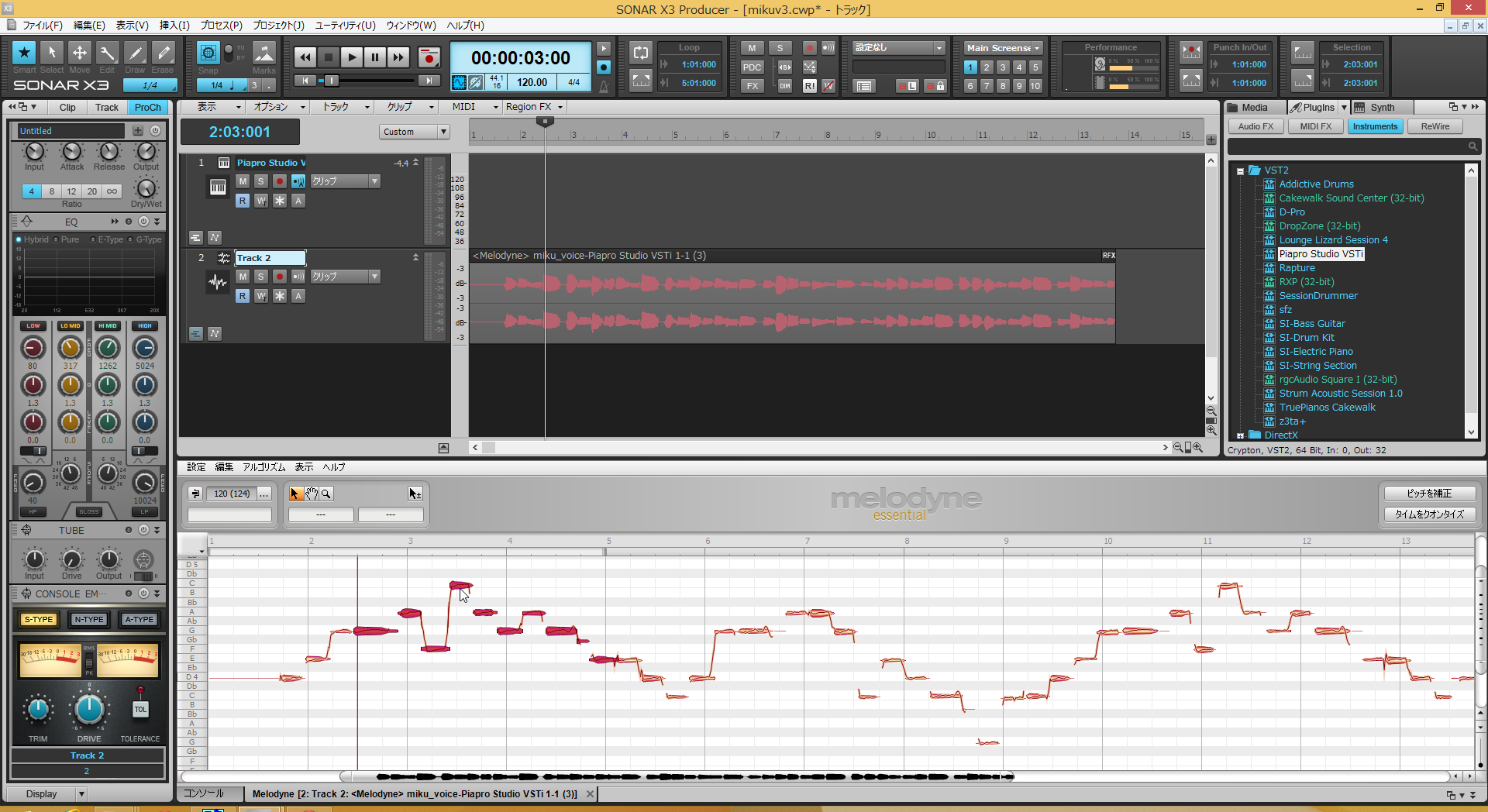Viewport: 1488px width, 812px height.
Task: Start playback with Play button
Action: [352, 57]
